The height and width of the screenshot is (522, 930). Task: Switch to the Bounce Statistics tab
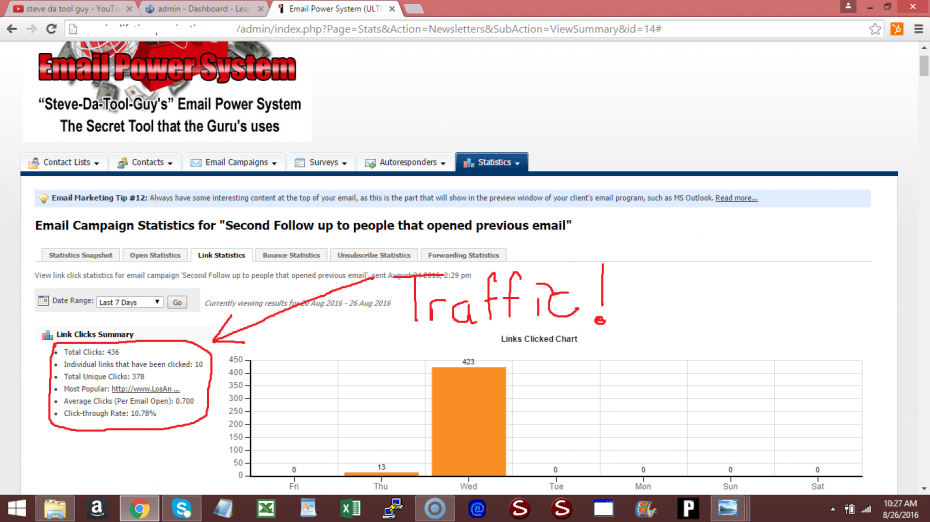(x=290, y=255)
